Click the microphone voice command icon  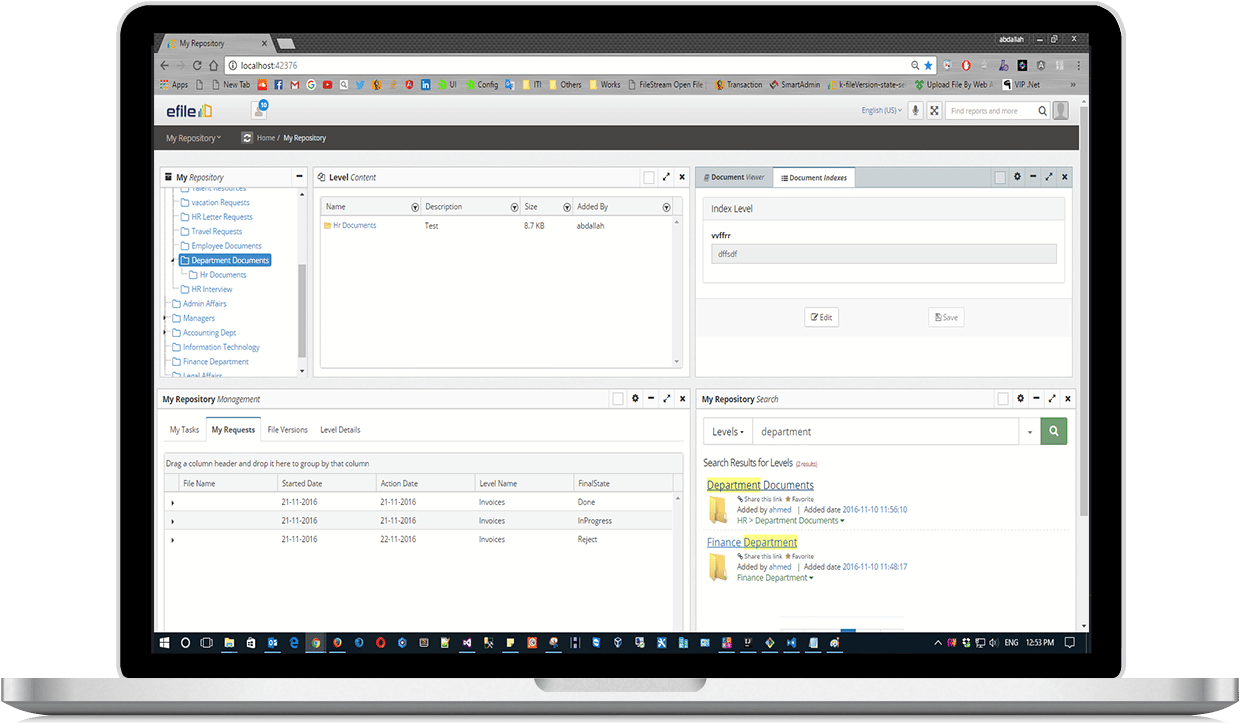915,111
